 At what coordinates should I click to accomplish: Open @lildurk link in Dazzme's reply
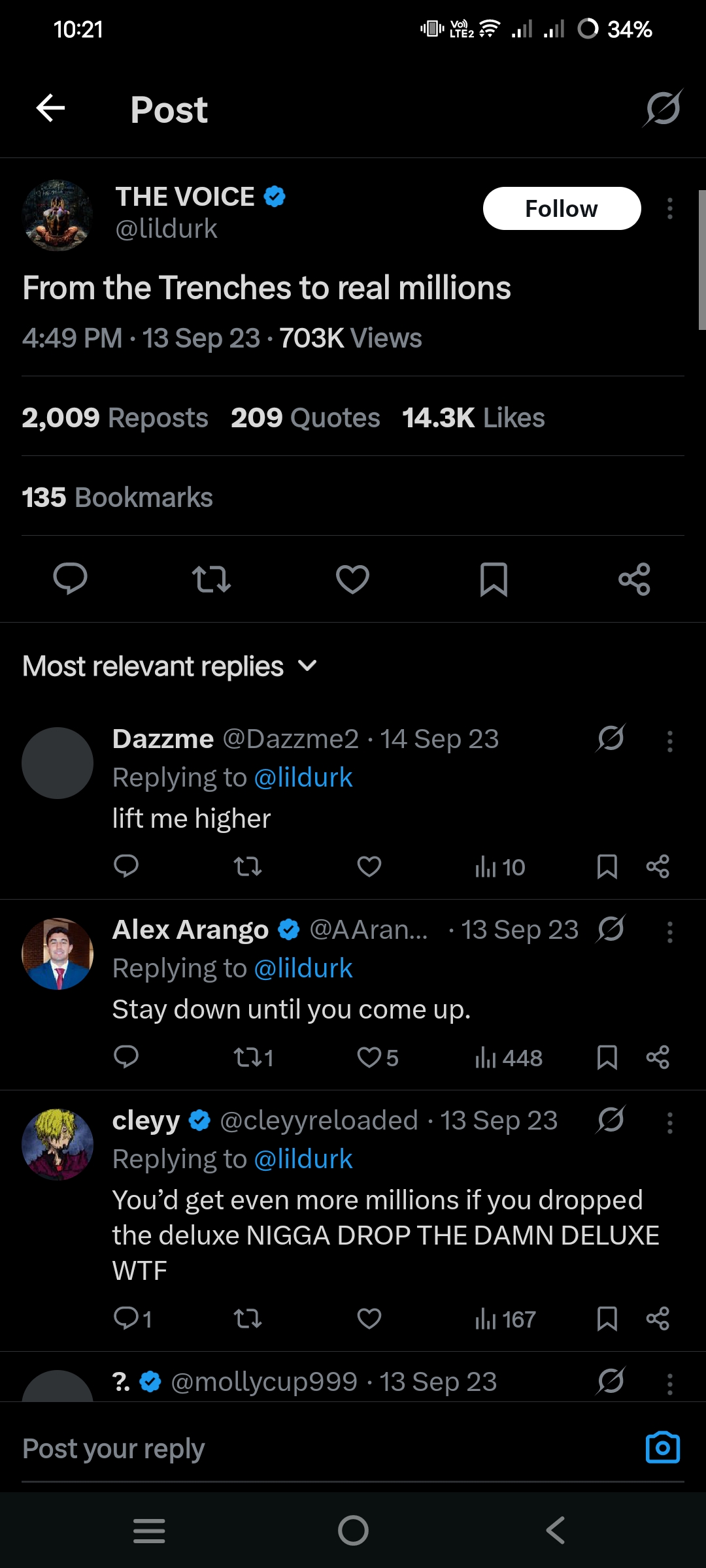point(303,778)
